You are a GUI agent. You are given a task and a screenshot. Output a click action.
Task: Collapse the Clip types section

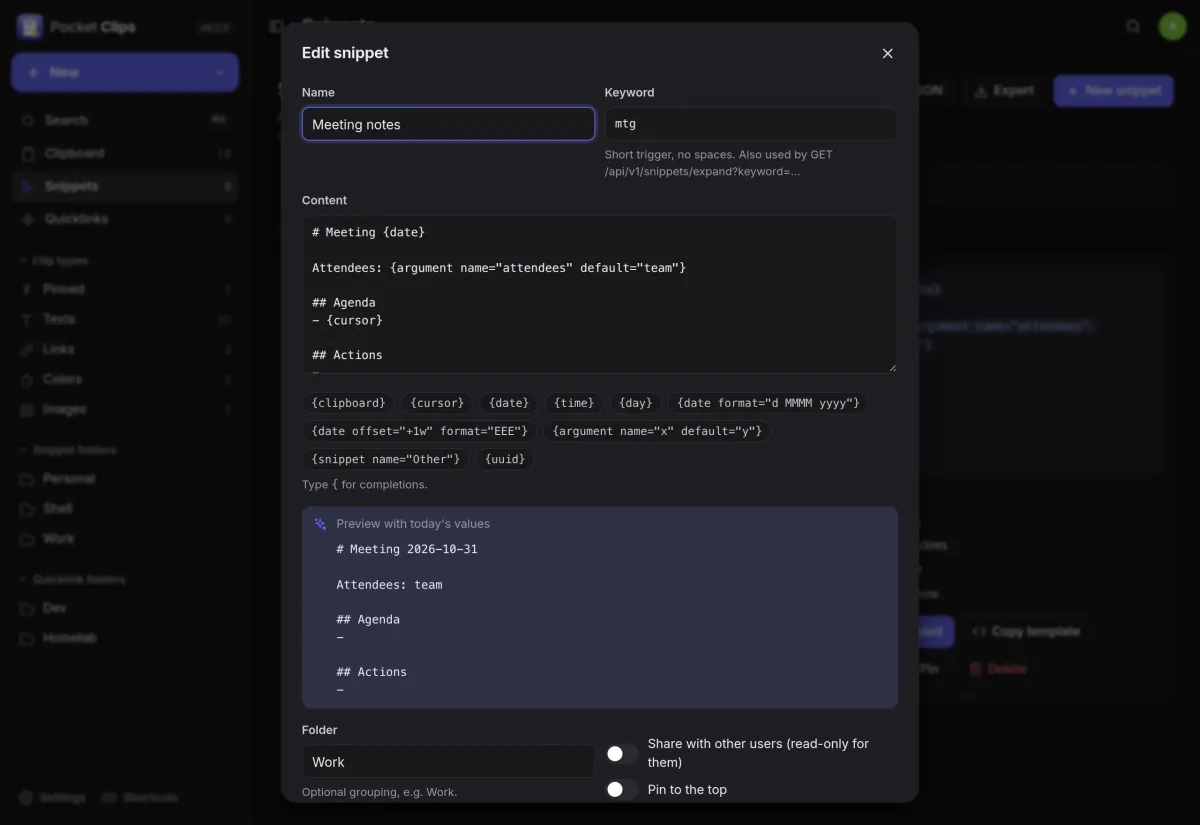54,261
